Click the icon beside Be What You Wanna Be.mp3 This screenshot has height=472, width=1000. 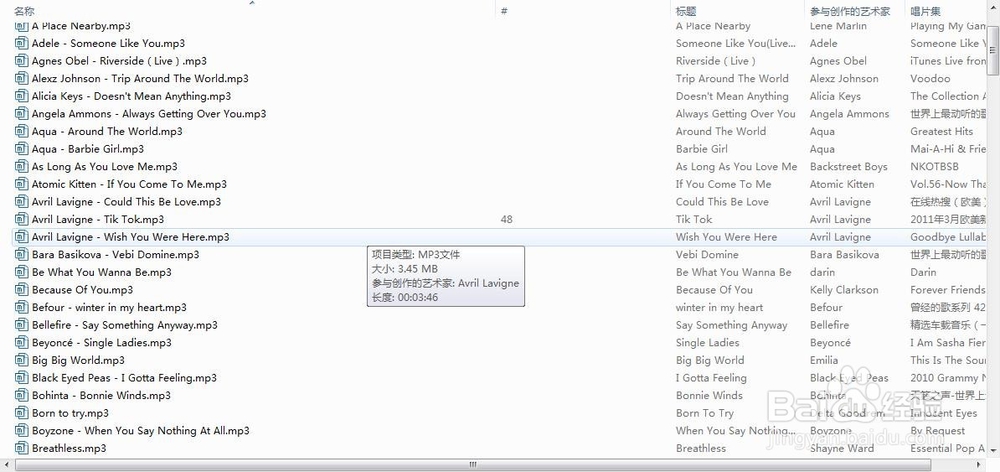[x=22, y=272]
